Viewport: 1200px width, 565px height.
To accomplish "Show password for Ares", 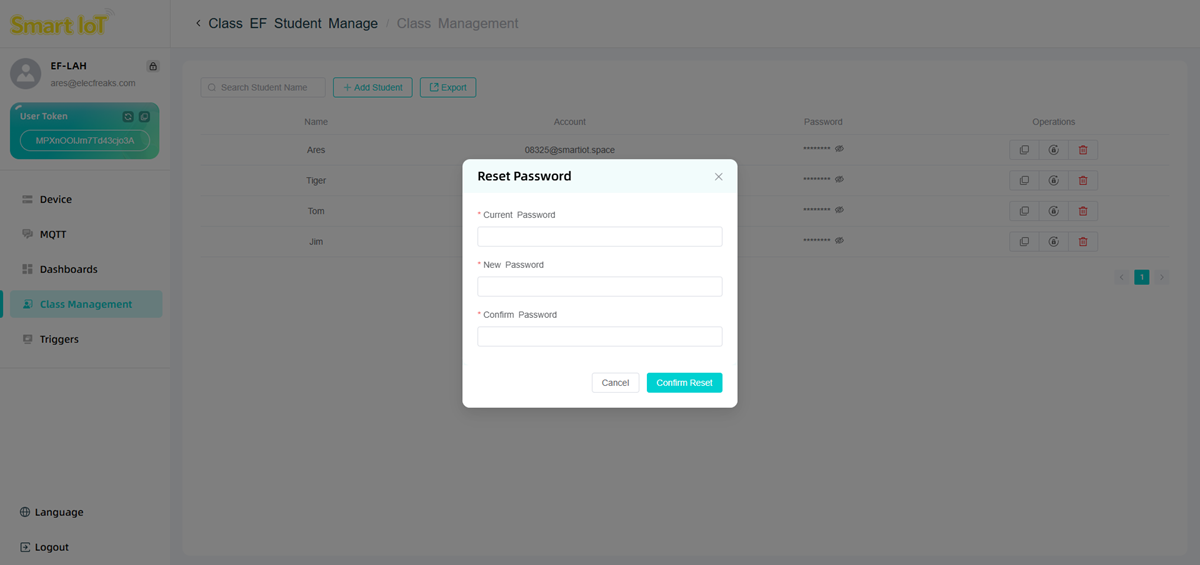I will point(840,149).
